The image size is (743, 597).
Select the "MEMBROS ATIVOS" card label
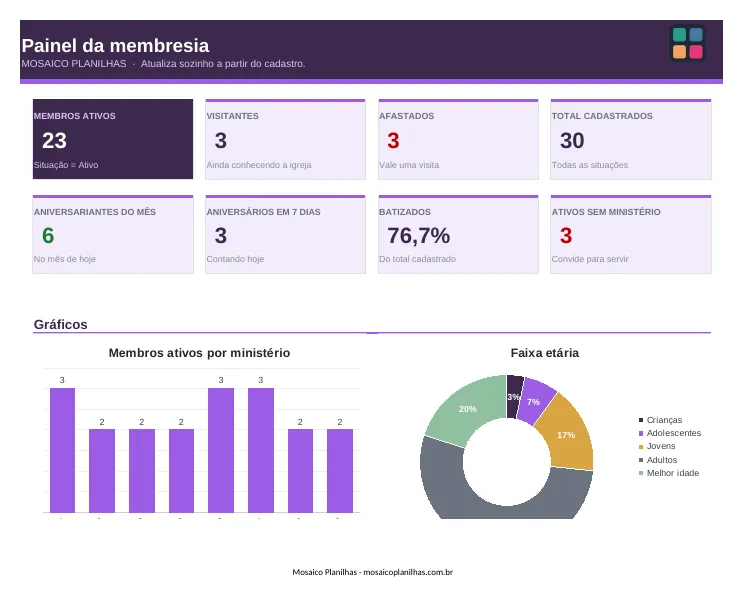click(x=74, y=116)
